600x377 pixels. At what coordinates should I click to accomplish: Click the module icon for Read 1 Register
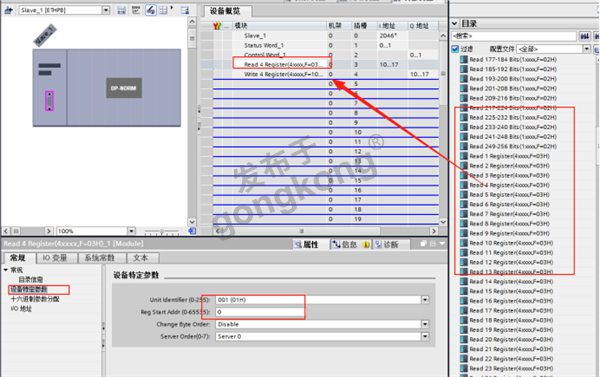[x=464, y=156]
